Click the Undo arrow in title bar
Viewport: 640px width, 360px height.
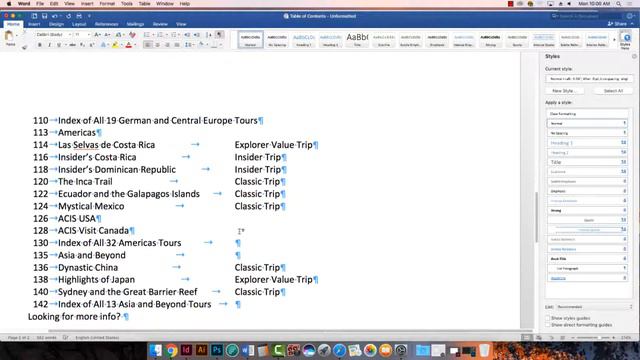click(x=54, y=16)
